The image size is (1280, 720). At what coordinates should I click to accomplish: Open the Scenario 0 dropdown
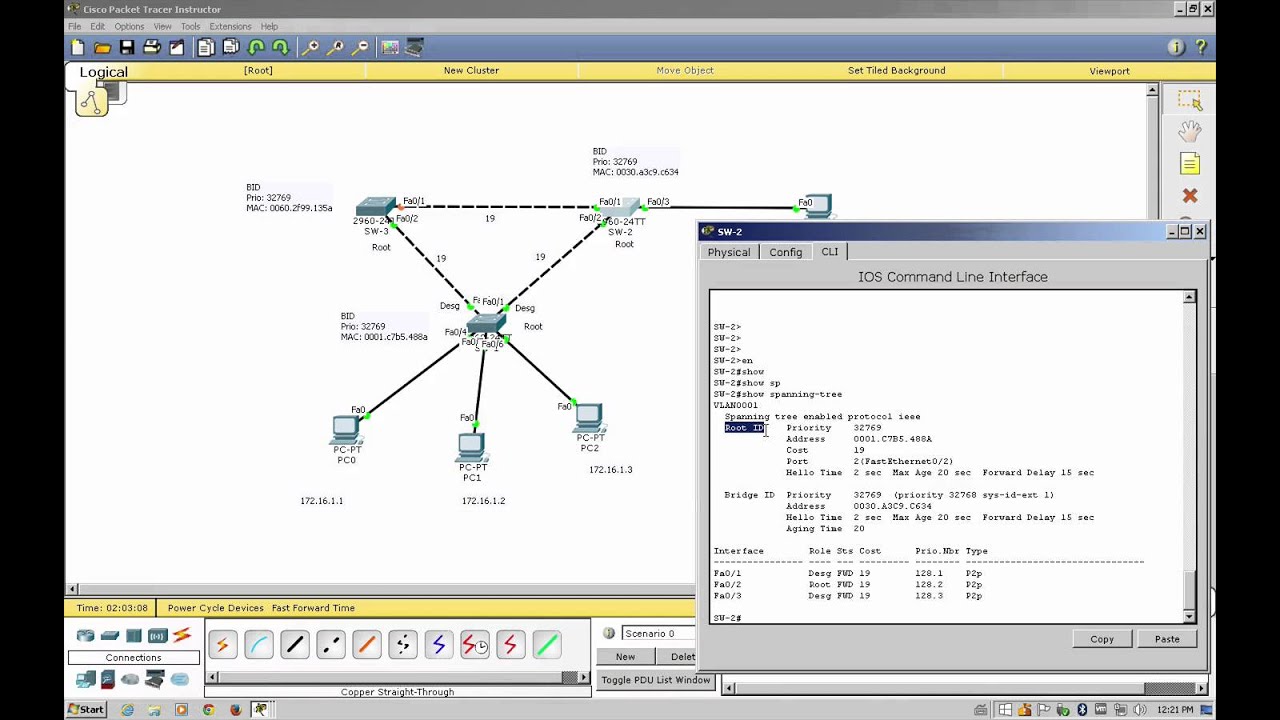click(x=657, y=633)
